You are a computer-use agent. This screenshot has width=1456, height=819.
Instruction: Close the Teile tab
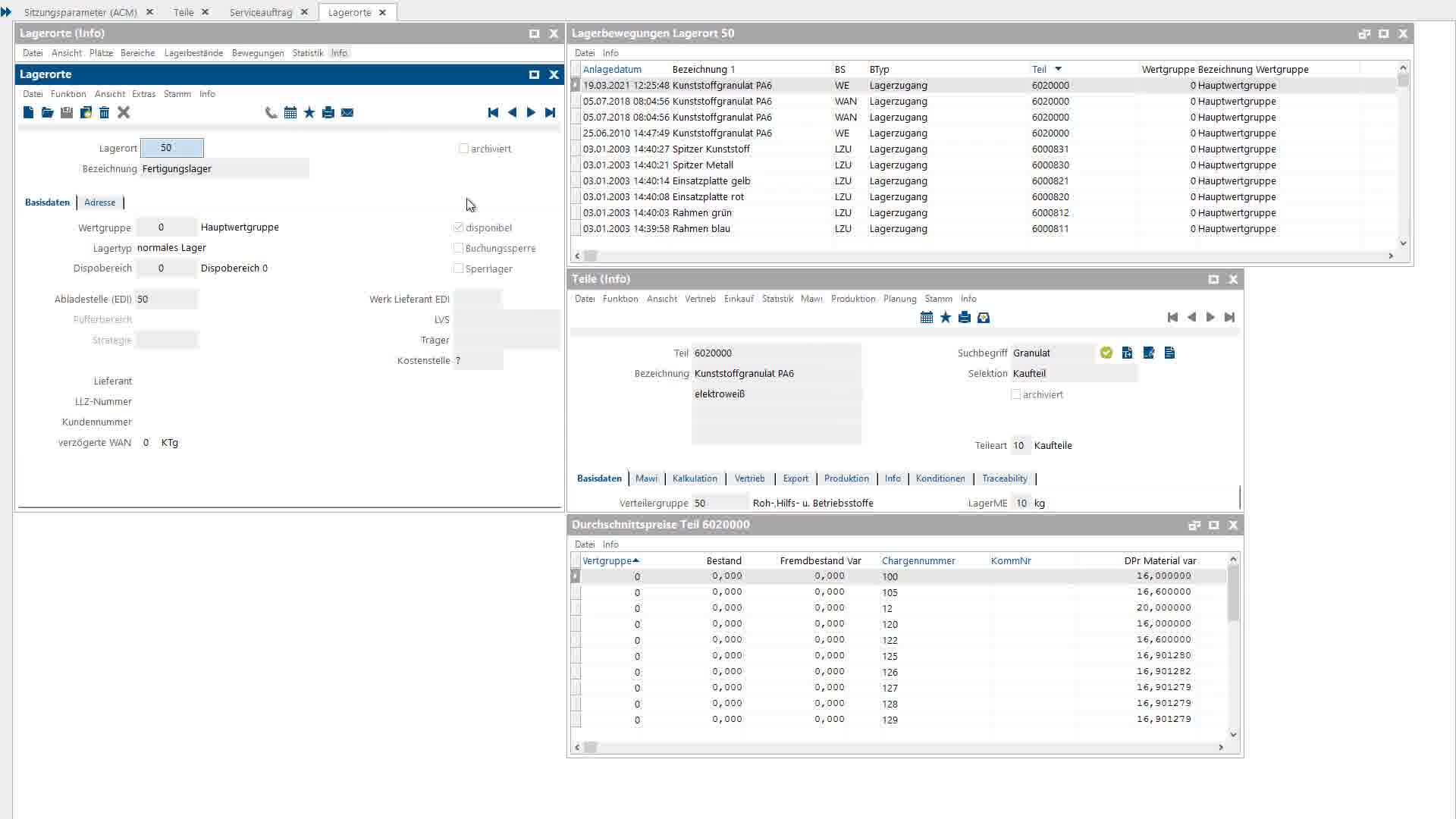[x=205, y=12]
